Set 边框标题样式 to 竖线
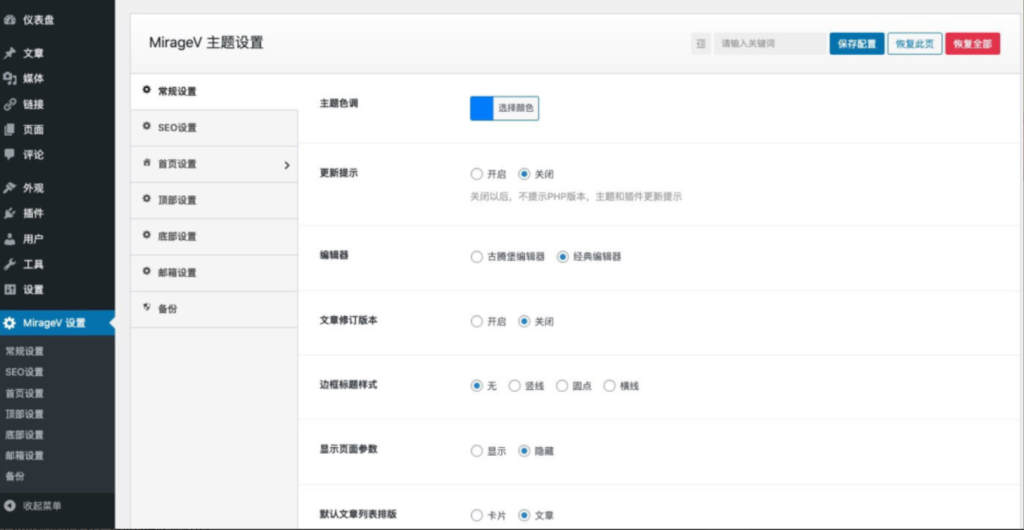1024x530 pixels. (x=515, y=386)
